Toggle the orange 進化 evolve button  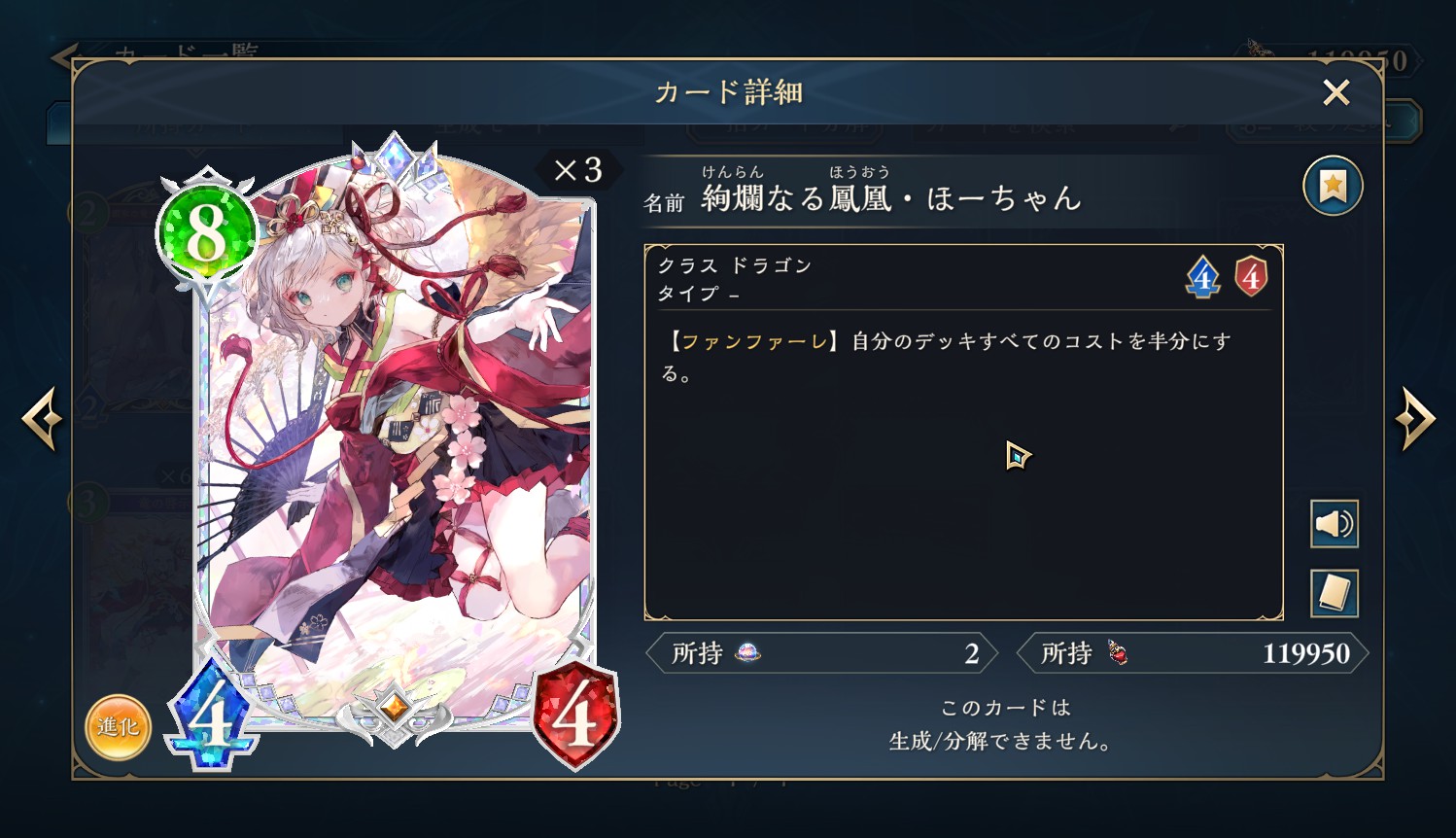click(x=118, y=727)
